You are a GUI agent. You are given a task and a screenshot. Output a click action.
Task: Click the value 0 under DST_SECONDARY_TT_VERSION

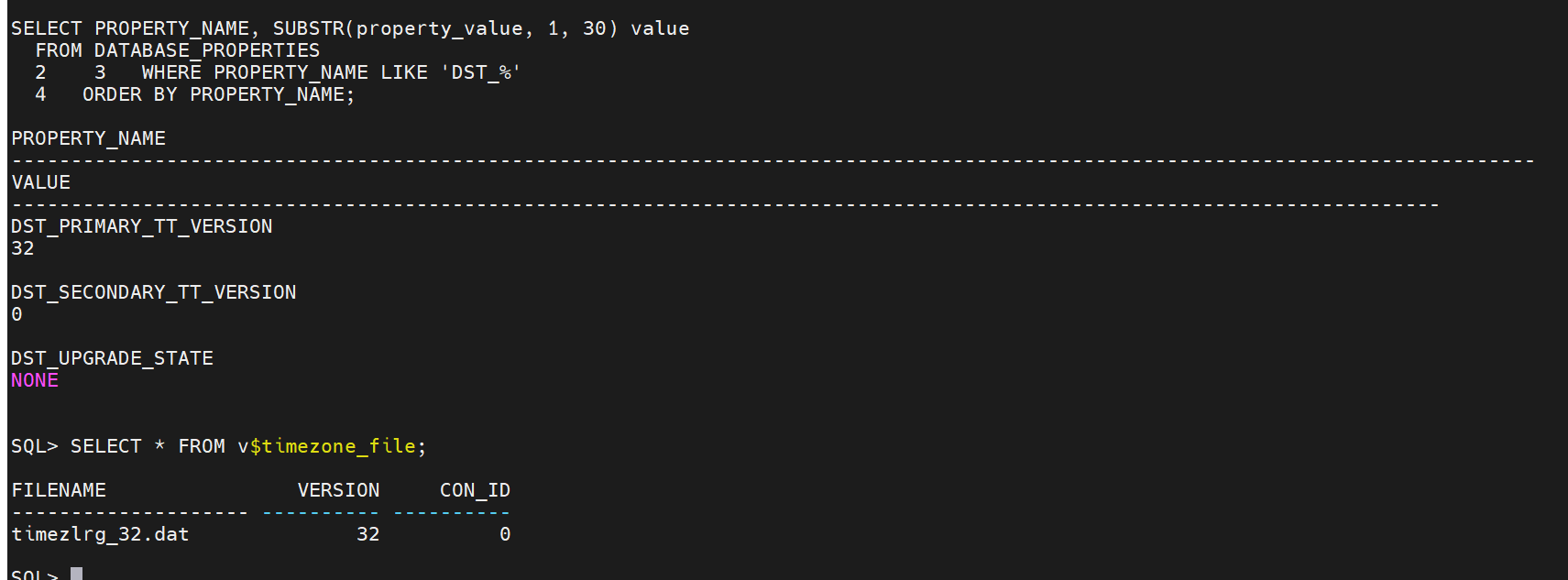16,314
